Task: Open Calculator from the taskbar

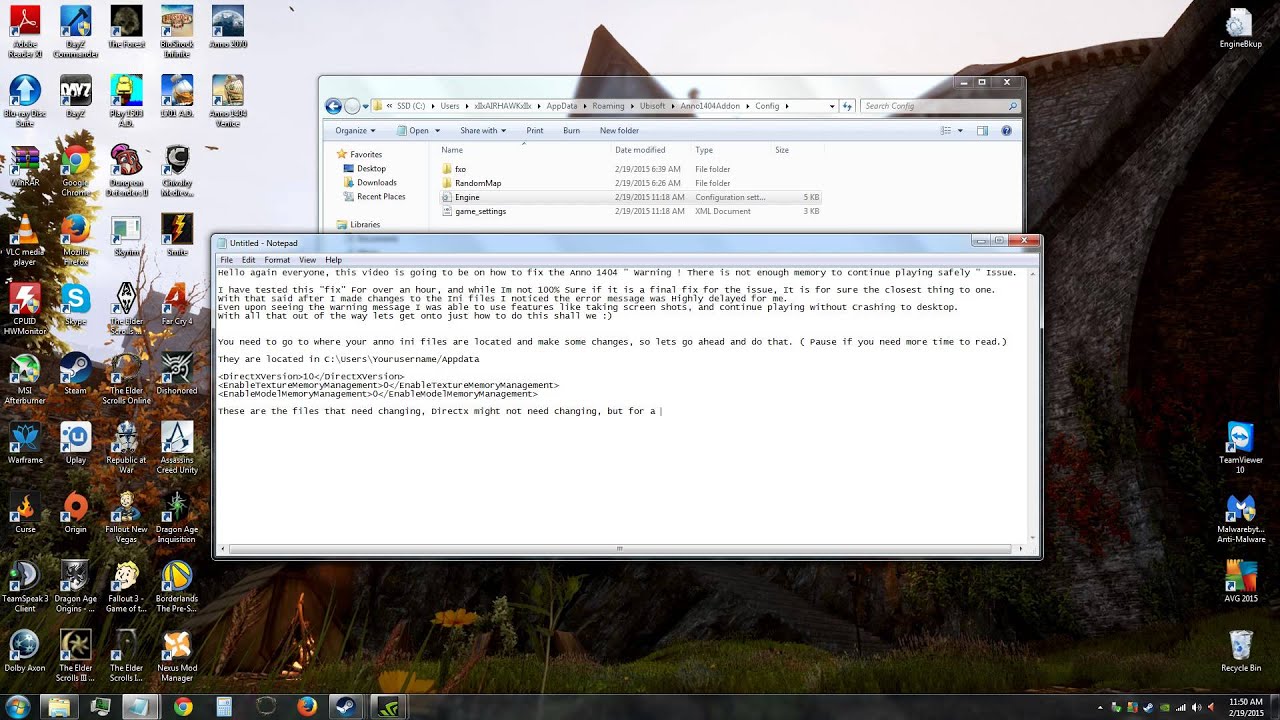Action: 224,705
